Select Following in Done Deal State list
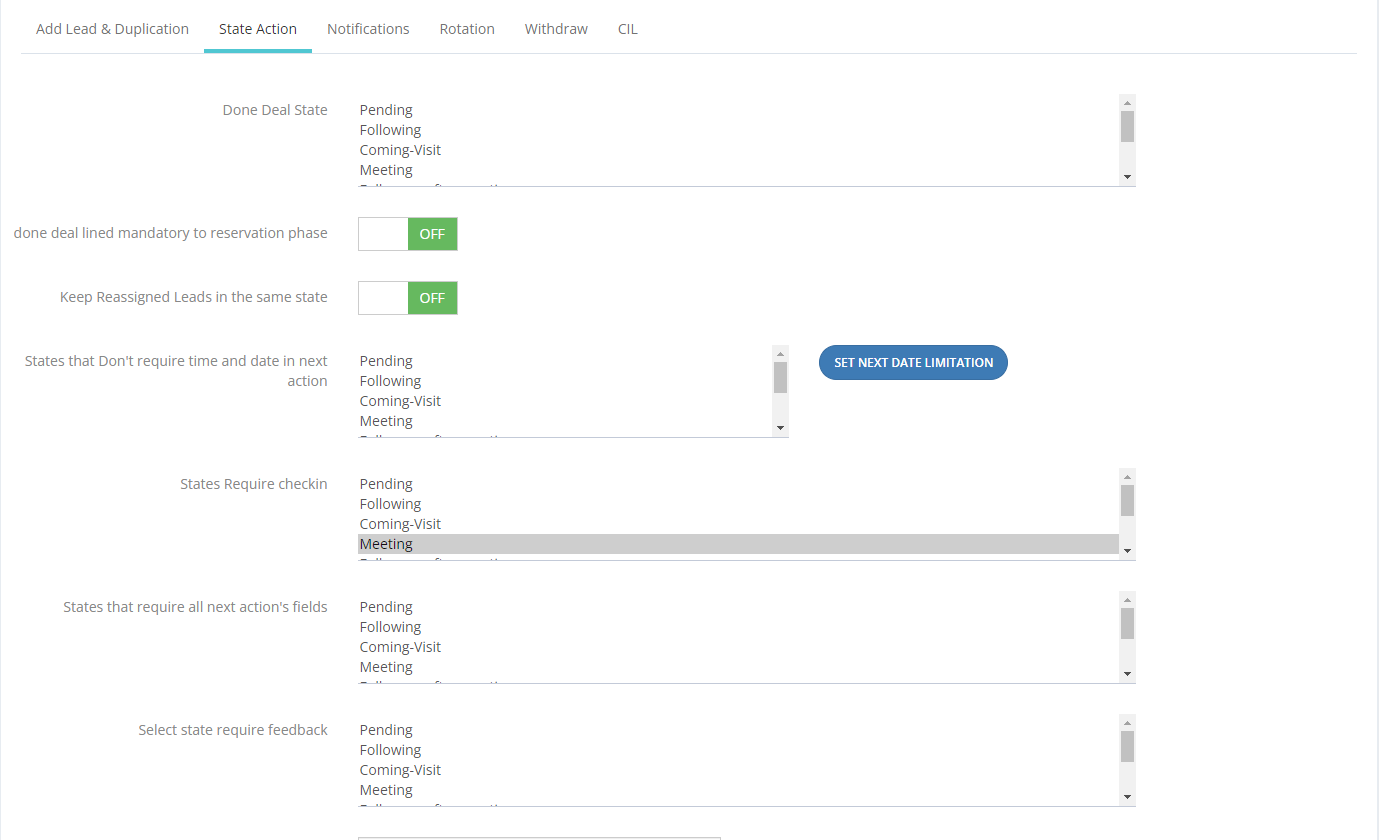1379x840 pixels. tap(738, 130)
